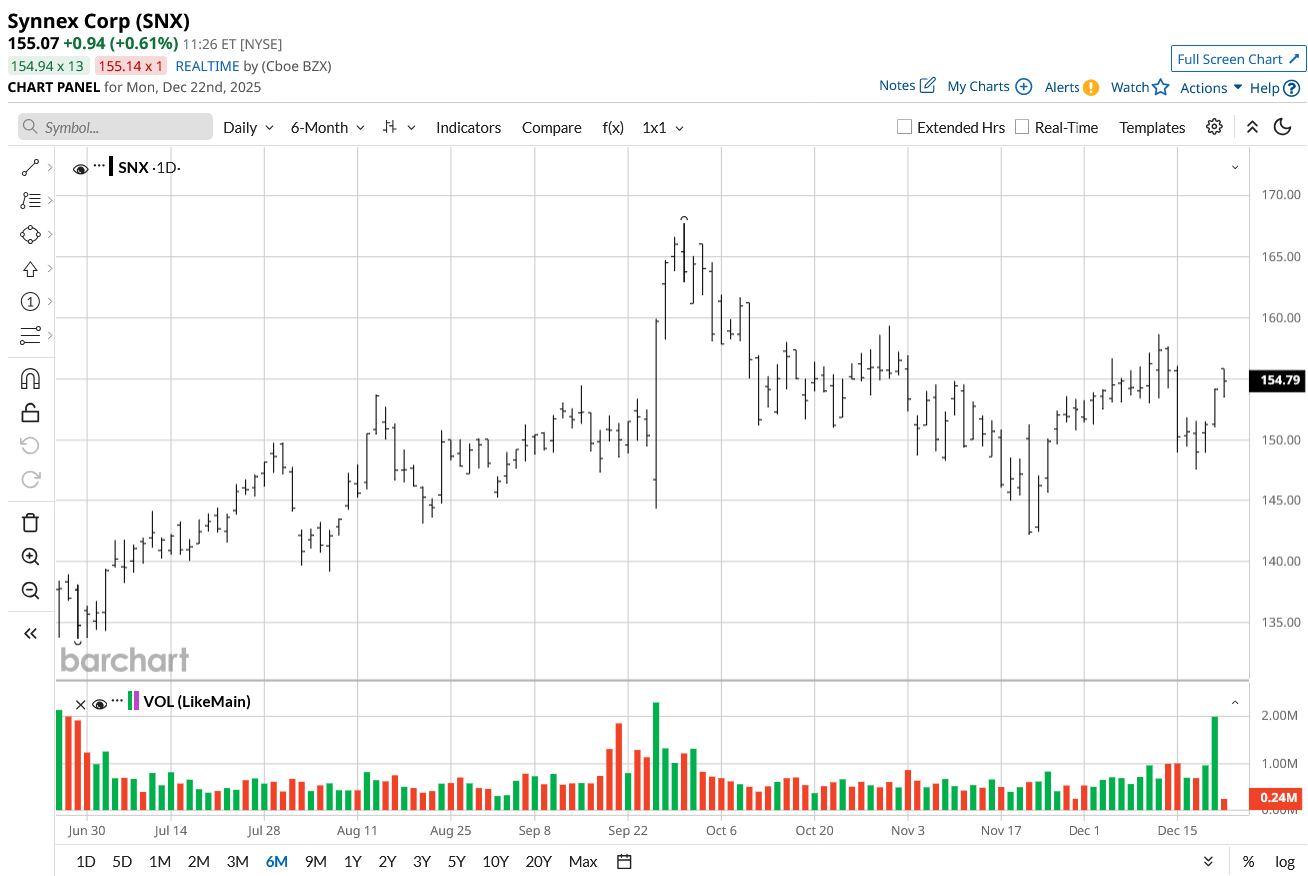Select the 3M time range
The image size is (1308, 876).
(237, 862)
